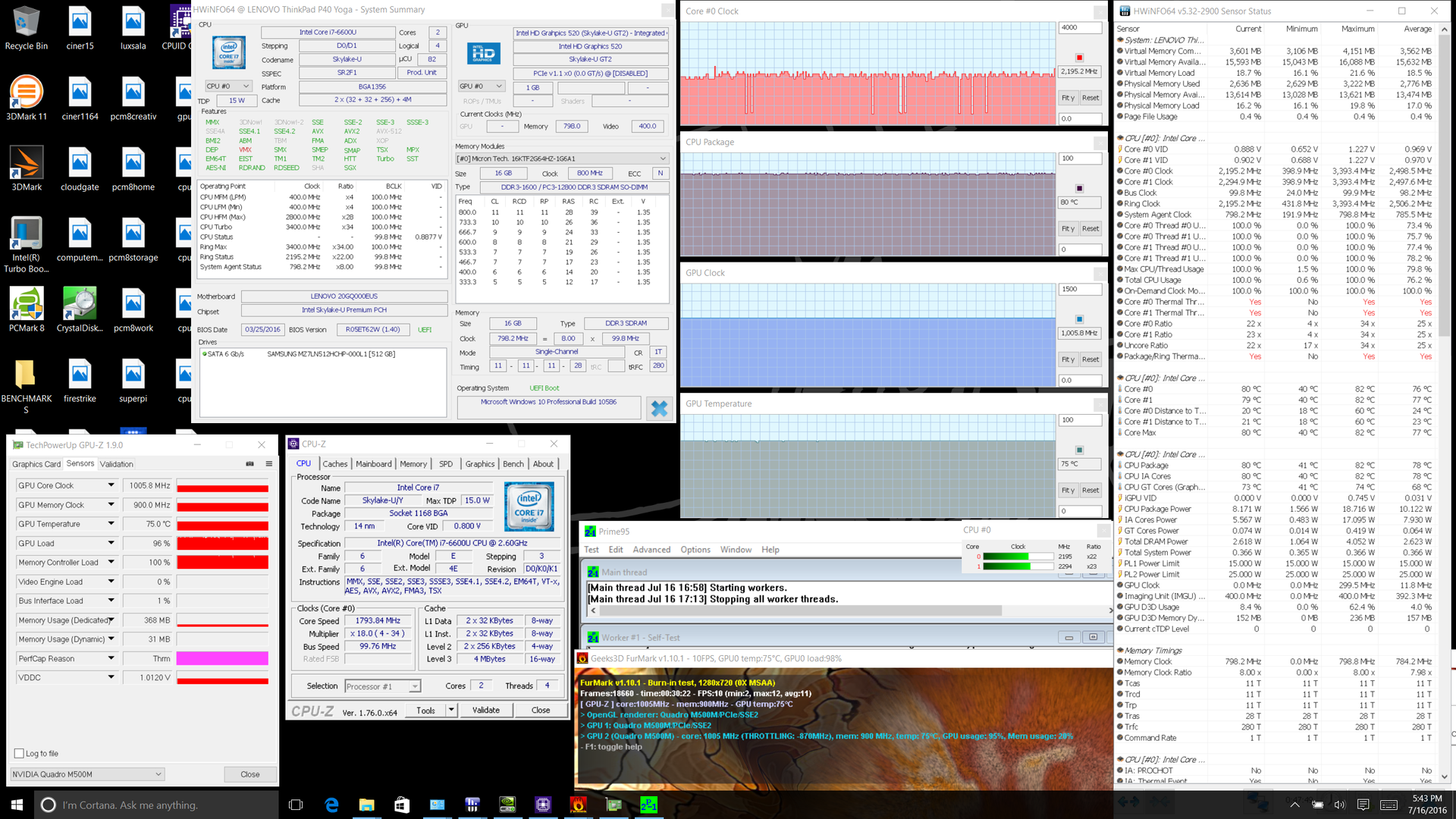
Task: Launch PCMark 8 desktop shortcut
Action: [x=26, y=309]
